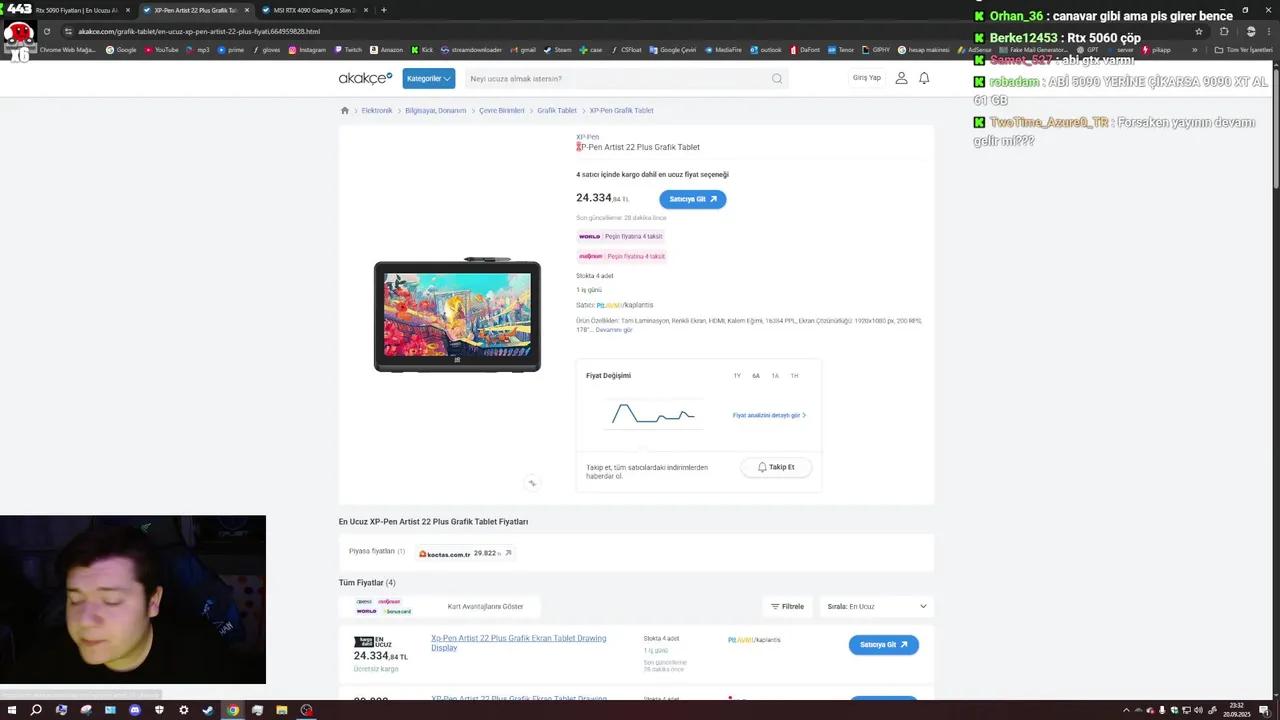
Task: Open the Windows taskbar search
Action: click(36, 710)
